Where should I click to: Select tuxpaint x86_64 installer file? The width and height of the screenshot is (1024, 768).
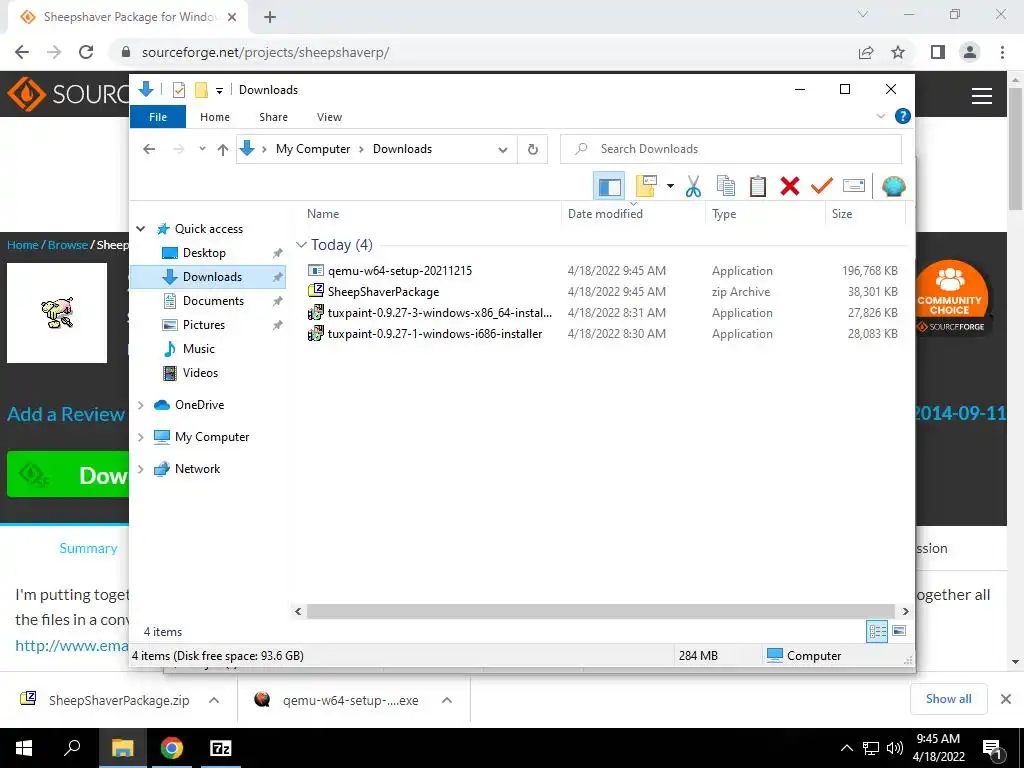click(440, 313)
